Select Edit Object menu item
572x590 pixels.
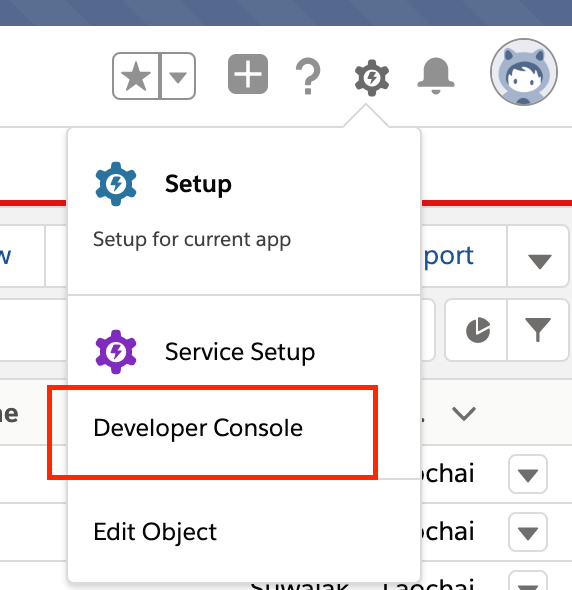155,532
